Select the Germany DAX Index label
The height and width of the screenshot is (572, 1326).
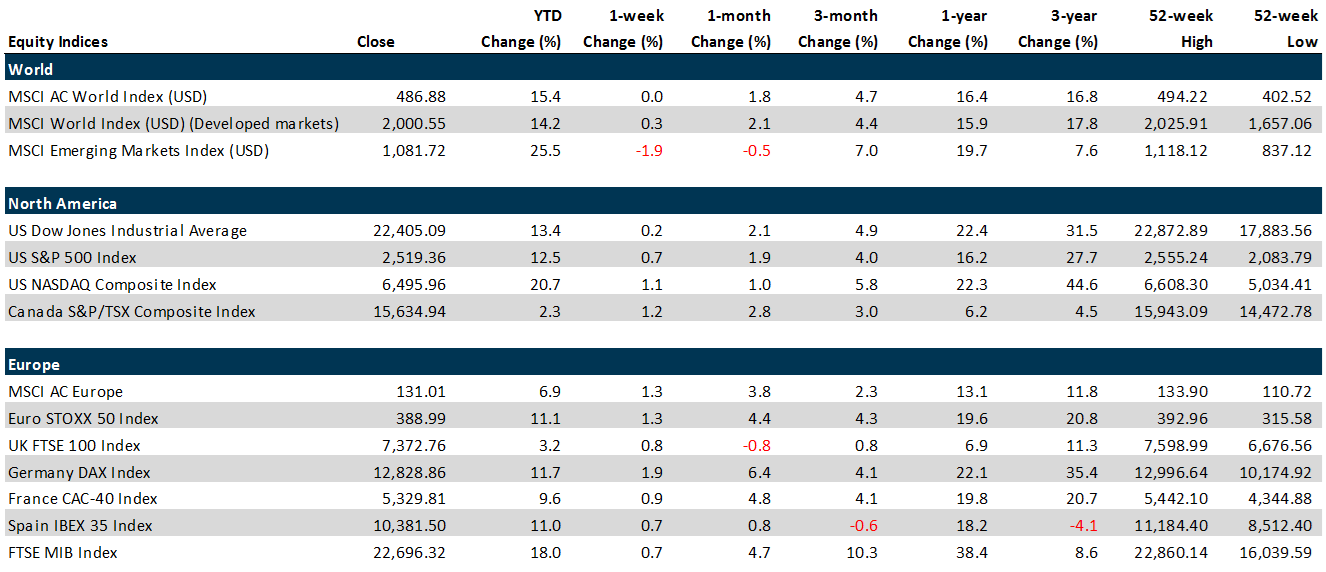click(x=79, y=472)
